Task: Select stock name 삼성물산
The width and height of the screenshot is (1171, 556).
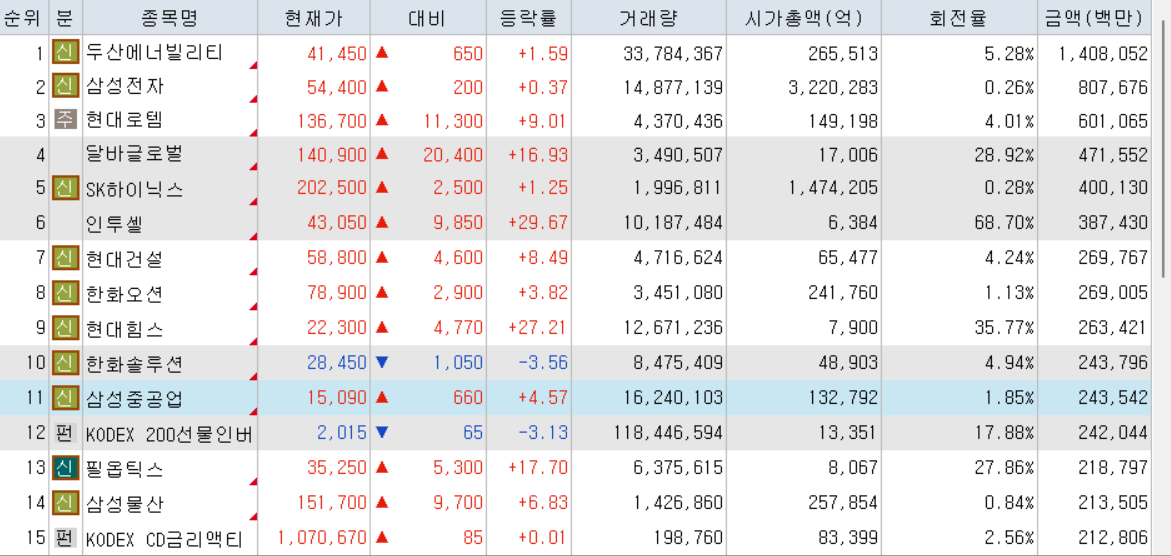Action: point(125,503)
